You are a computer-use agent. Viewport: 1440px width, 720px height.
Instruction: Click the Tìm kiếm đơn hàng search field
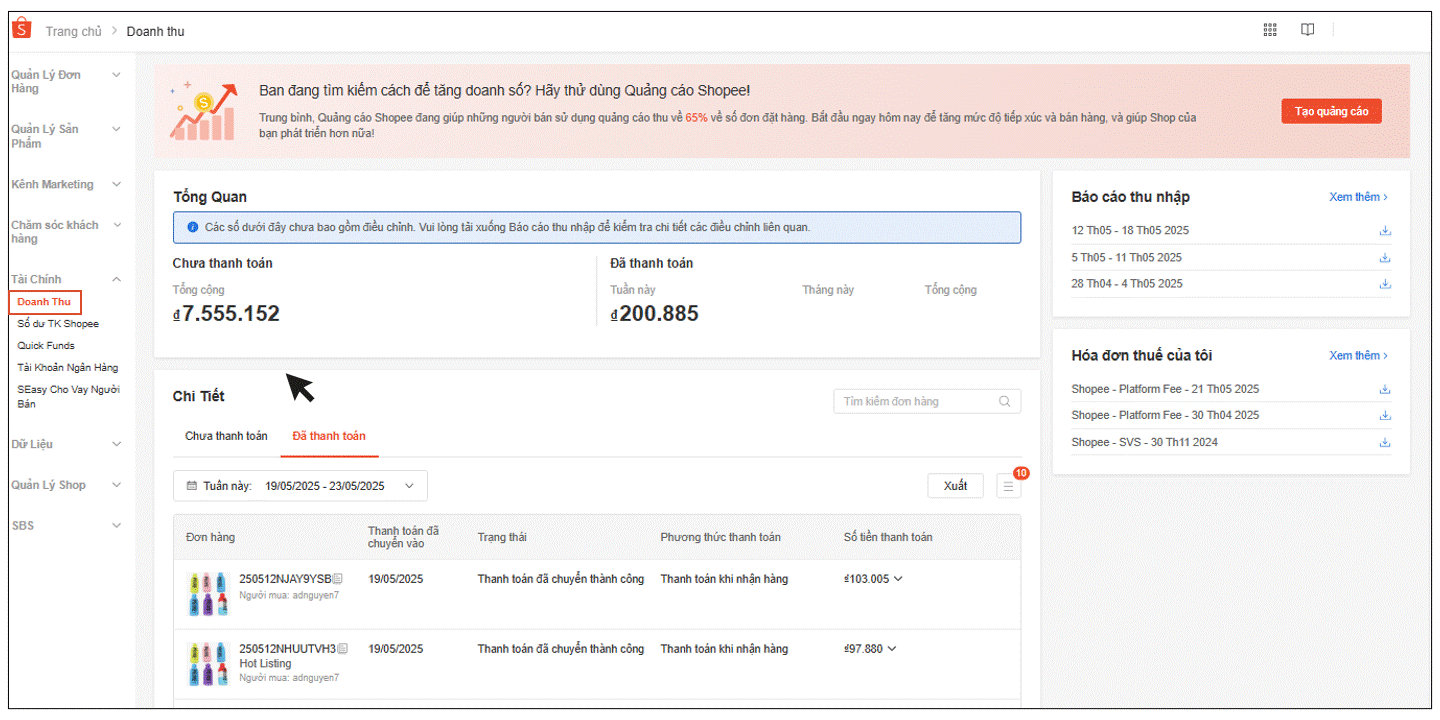point(918,401)
